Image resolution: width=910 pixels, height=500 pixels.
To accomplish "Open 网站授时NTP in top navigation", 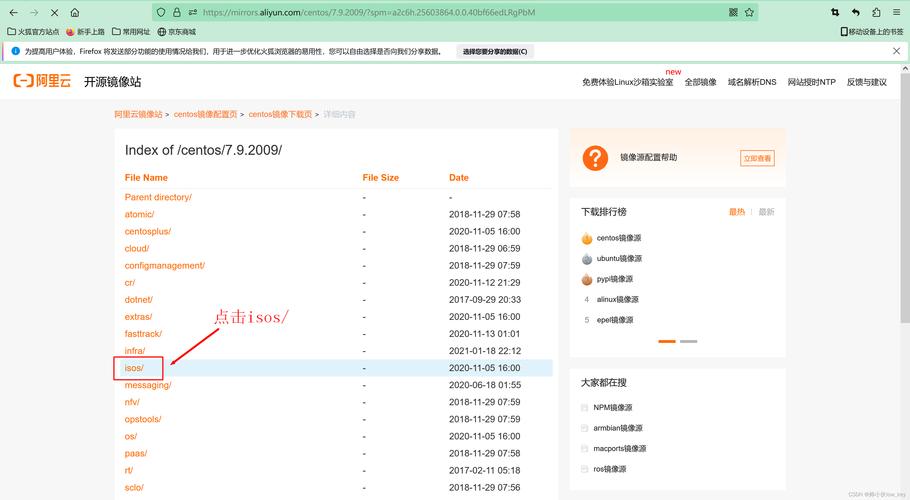I will (811, 82).
